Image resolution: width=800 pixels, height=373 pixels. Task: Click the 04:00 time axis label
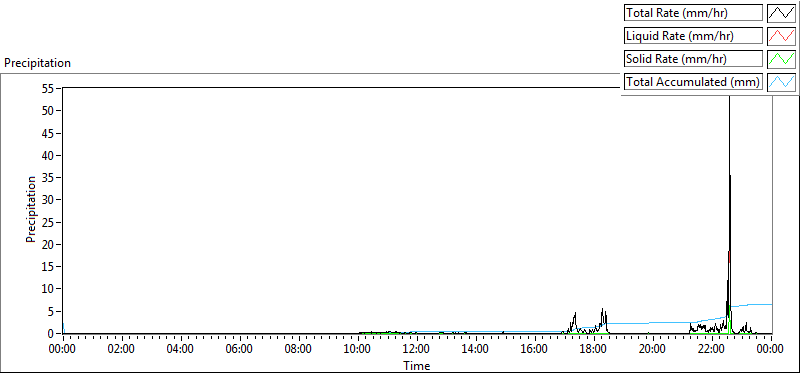point(180,349)
